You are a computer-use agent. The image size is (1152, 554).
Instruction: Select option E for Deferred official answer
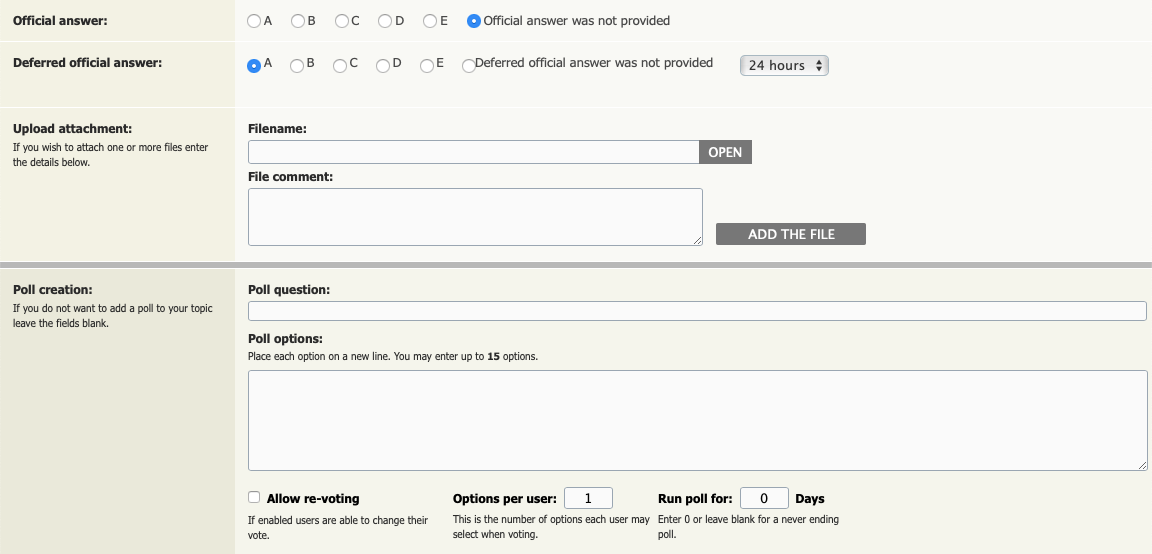(427, 65)
